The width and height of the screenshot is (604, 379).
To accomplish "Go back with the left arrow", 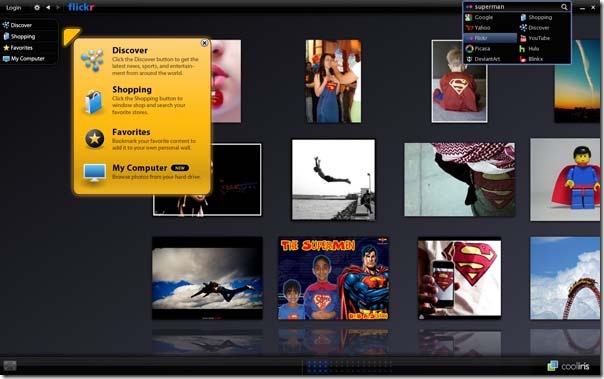I will point(48,7).
